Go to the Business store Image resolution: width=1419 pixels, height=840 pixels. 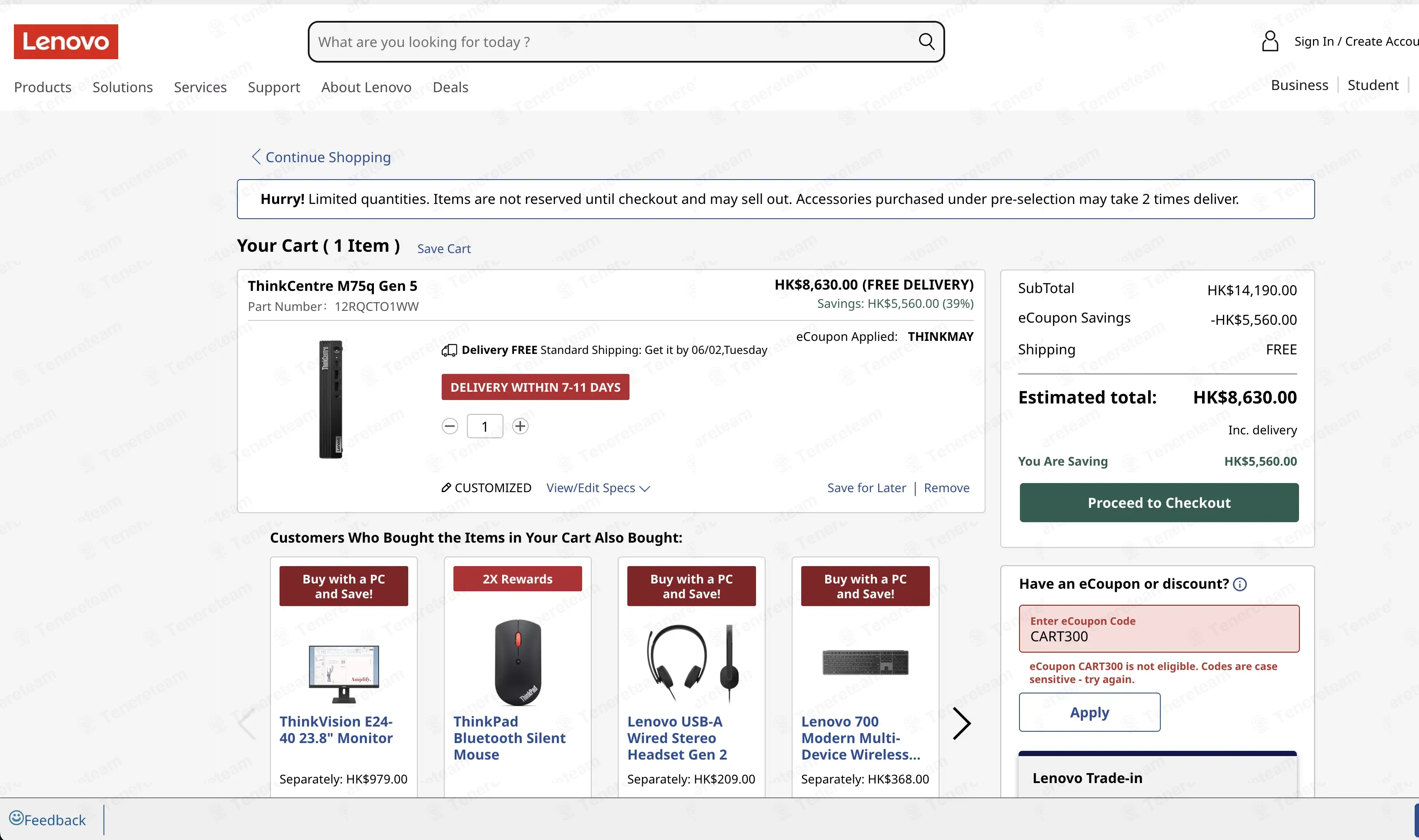1299,85
